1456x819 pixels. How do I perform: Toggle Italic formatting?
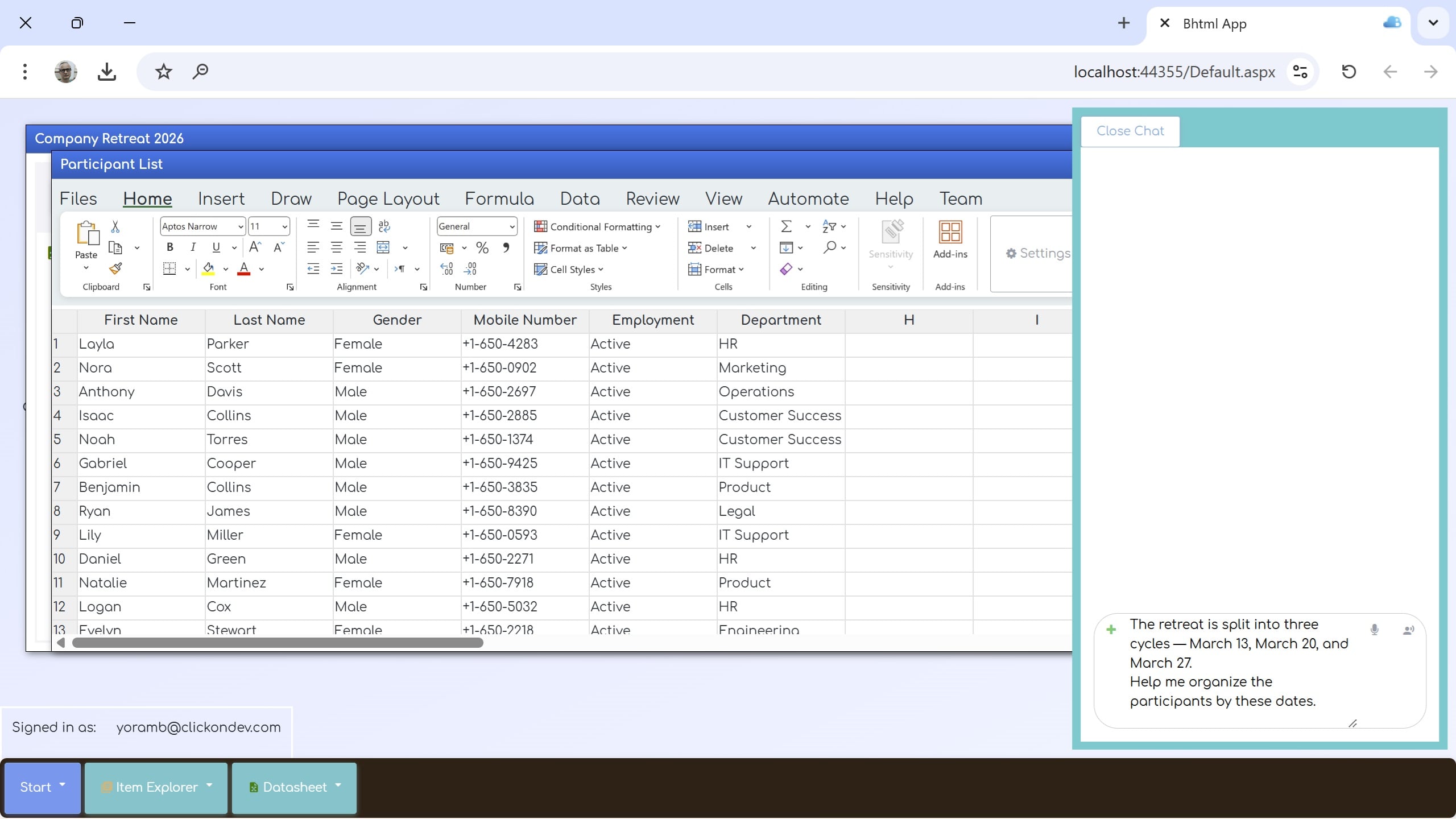(193, 247)
